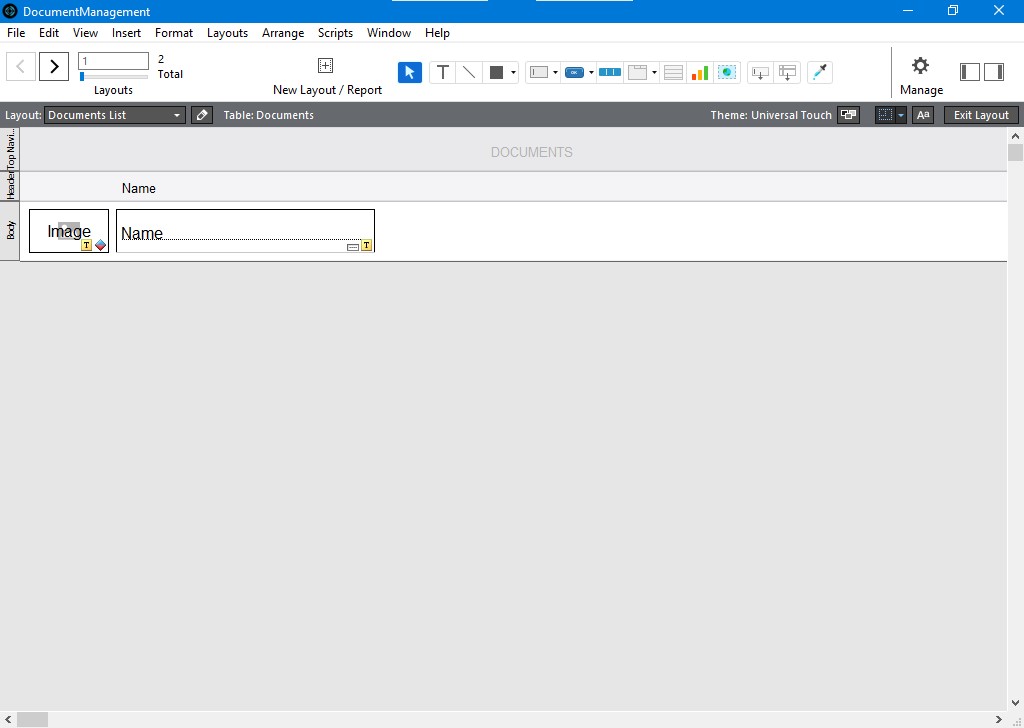1024x728 pixels.
Task: Click the layout navigation slider
Action: [x=113, y=76]
